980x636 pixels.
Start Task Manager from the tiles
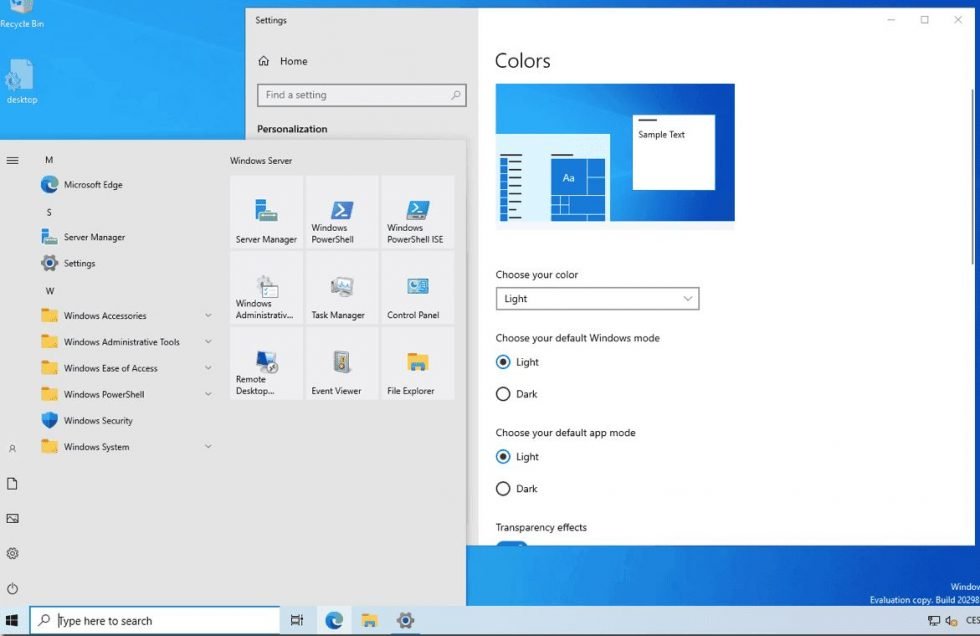(x=341, y=288)
